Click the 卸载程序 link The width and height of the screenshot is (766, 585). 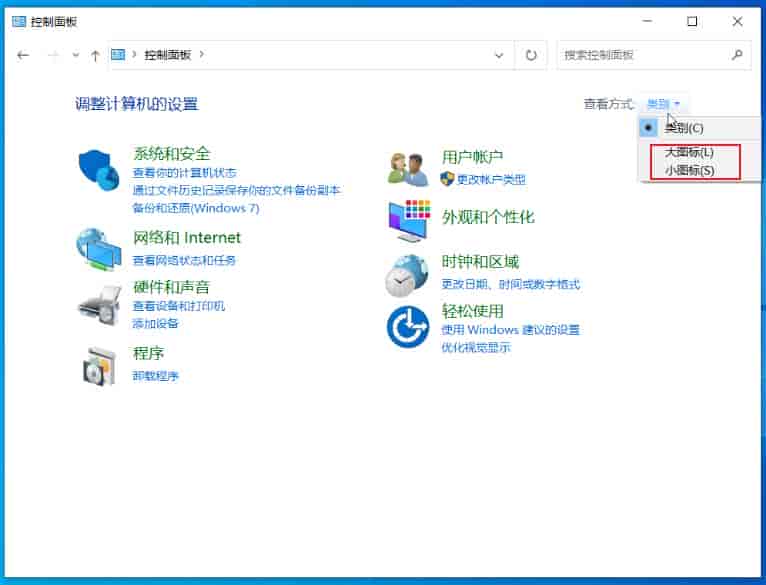tap(155, 376)
